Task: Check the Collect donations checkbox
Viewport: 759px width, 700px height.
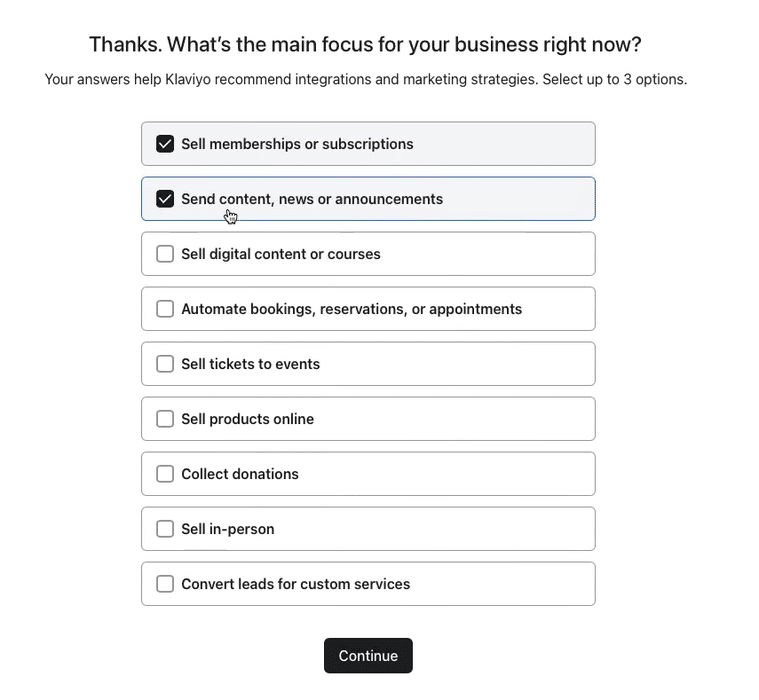Action: (x=165, y=474)
